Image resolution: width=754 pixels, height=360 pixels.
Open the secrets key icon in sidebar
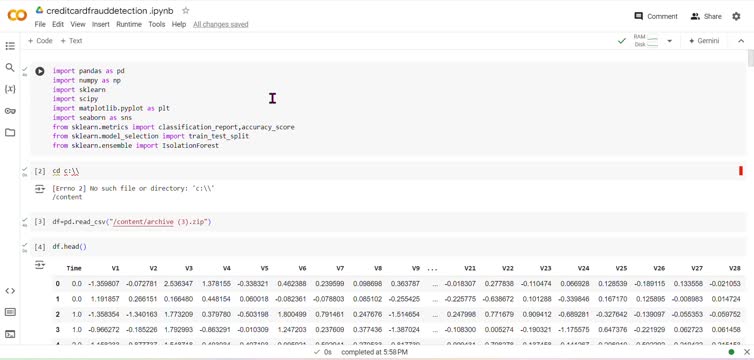pyautogui.click(x=10, y=111)
